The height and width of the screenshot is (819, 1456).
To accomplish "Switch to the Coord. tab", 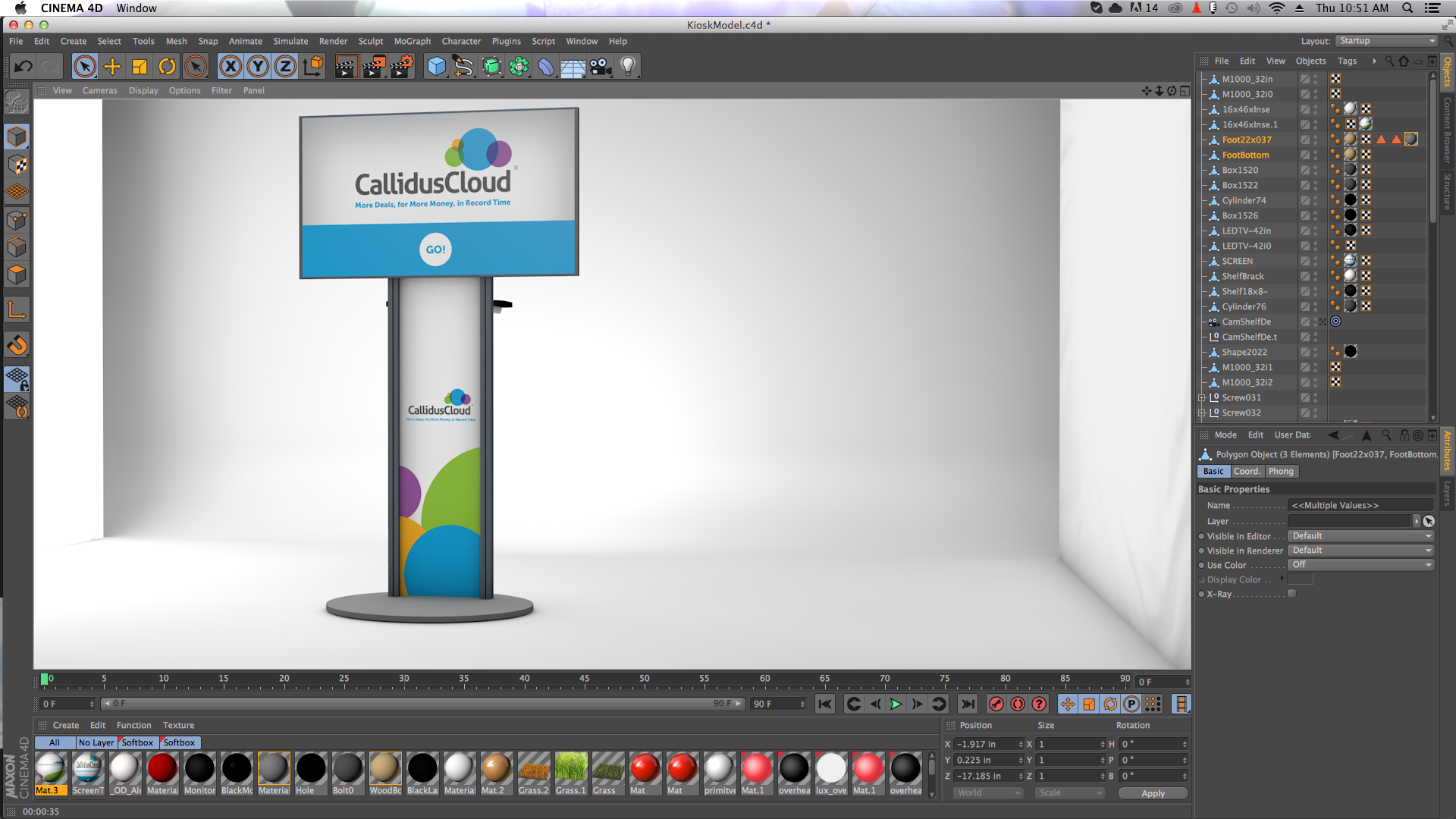I will click(1247, 471).
